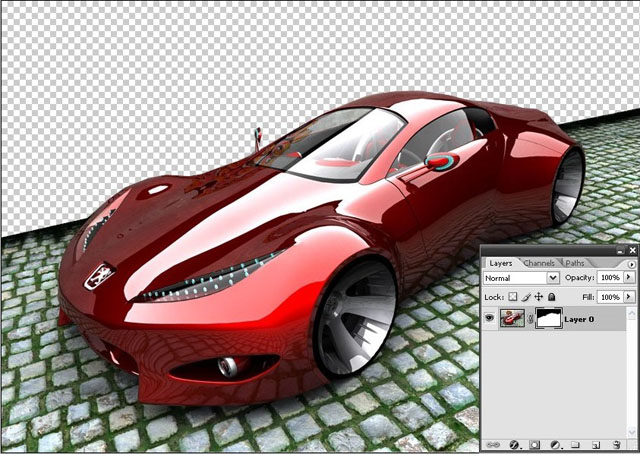This screenshot has height=454, width=640.
Task: Open the new adjustment layer icon
Action: point(556,445)
